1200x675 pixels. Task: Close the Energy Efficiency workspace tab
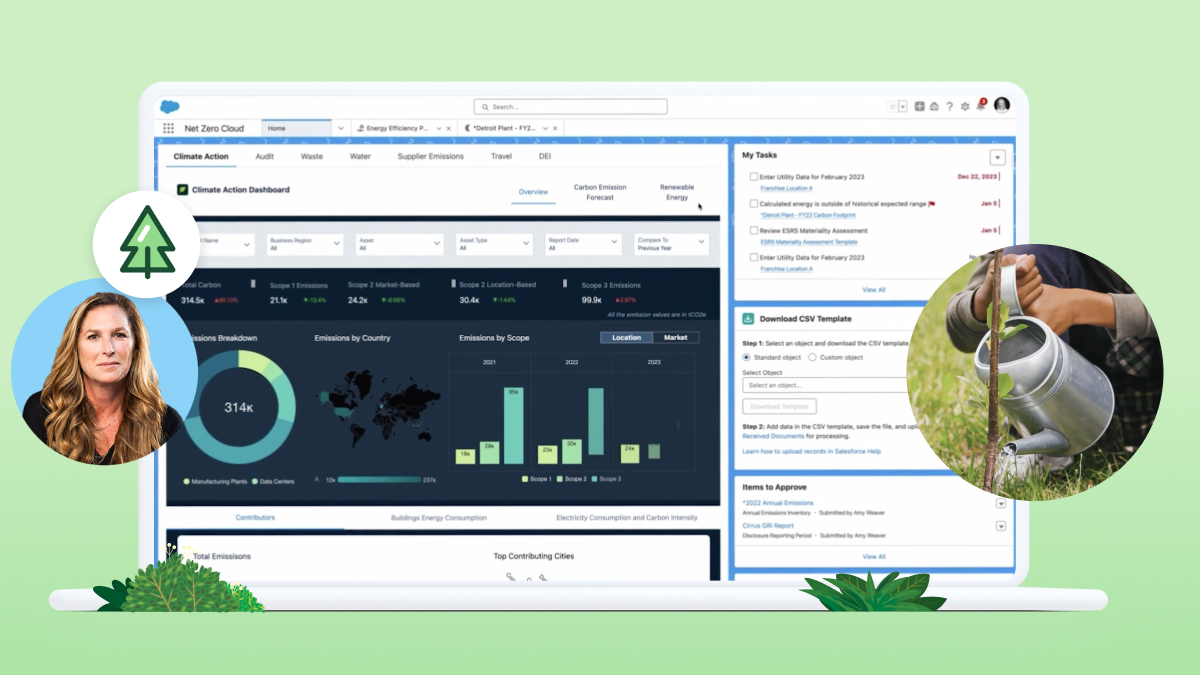[448, 129]
